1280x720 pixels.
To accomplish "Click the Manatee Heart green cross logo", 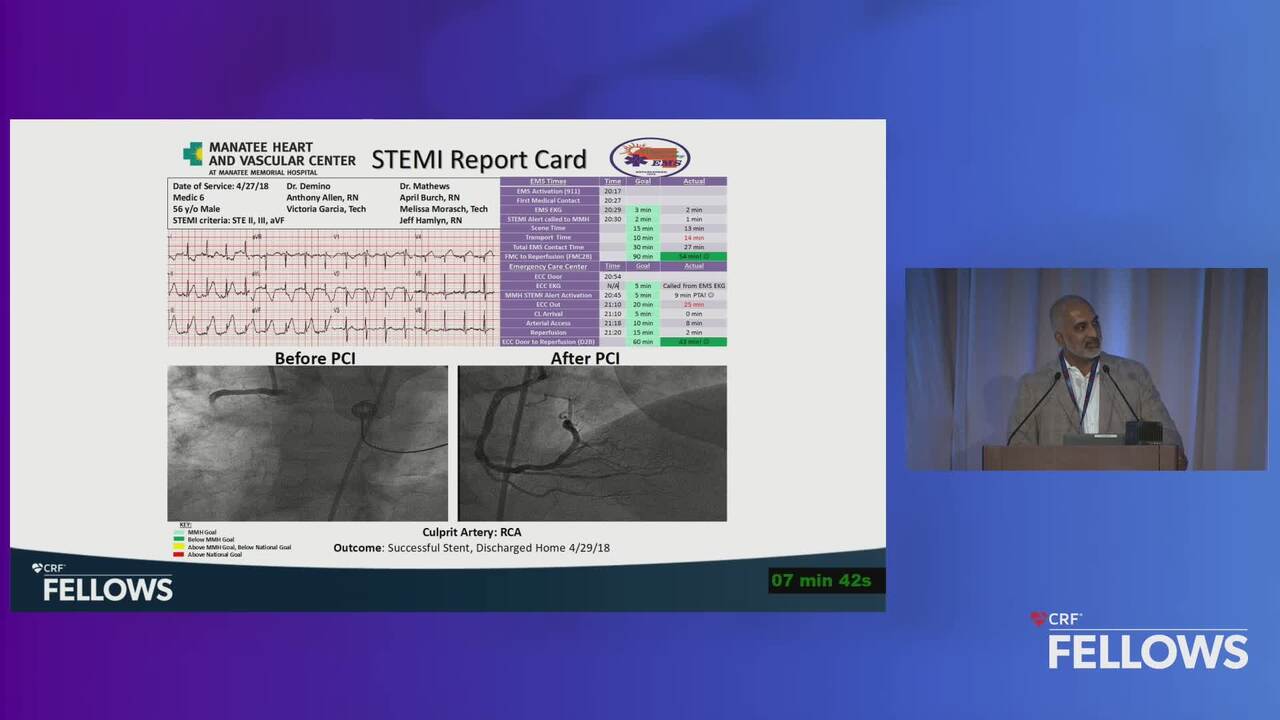I will pyautogui.click(x=192, y=153).
